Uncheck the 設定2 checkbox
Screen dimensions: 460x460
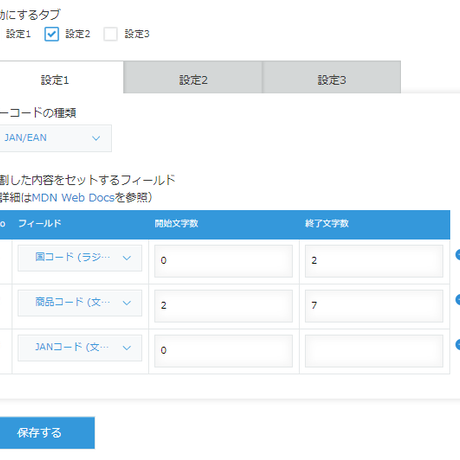click(x=52, y=34)
